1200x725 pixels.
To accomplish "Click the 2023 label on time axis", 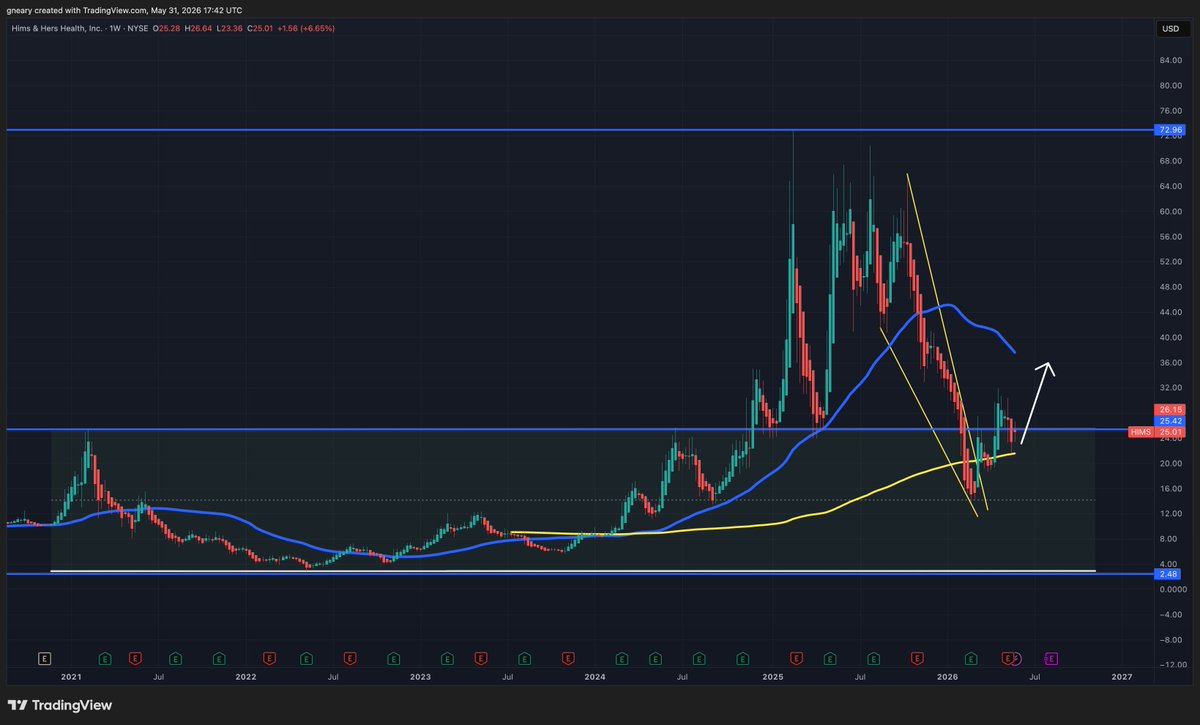I will pyautogui.click(x=420, y=677).
